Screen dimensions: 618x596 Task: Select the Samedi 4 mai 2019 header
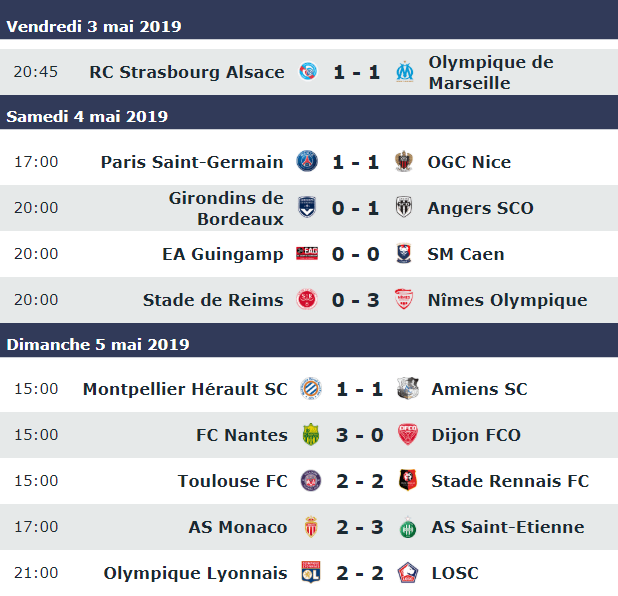[309, 117]
